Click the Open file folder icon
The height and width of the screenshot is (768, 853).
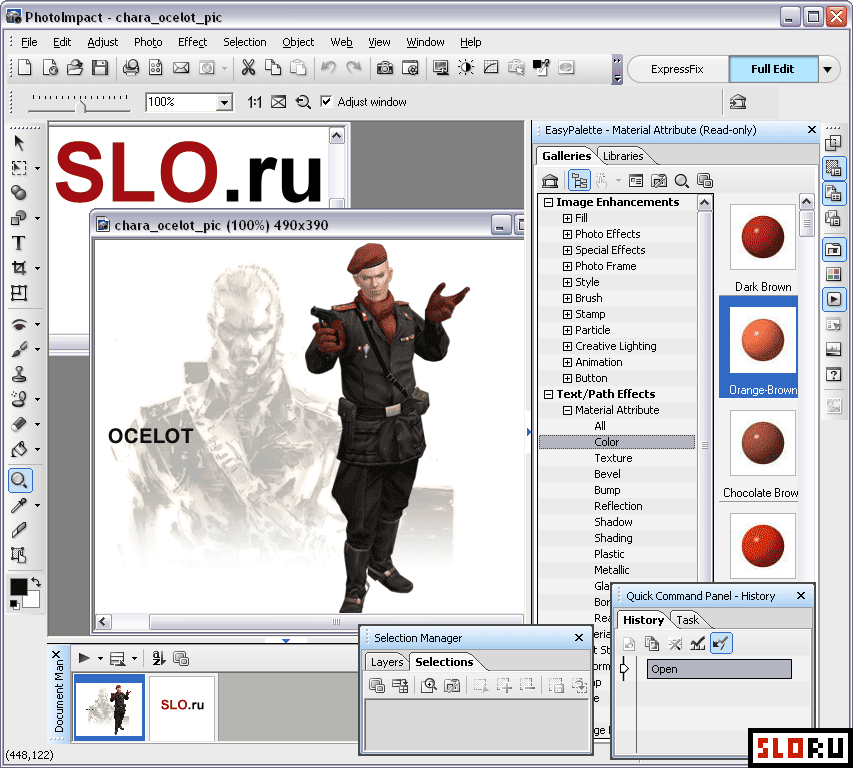[x=75, y=68]
